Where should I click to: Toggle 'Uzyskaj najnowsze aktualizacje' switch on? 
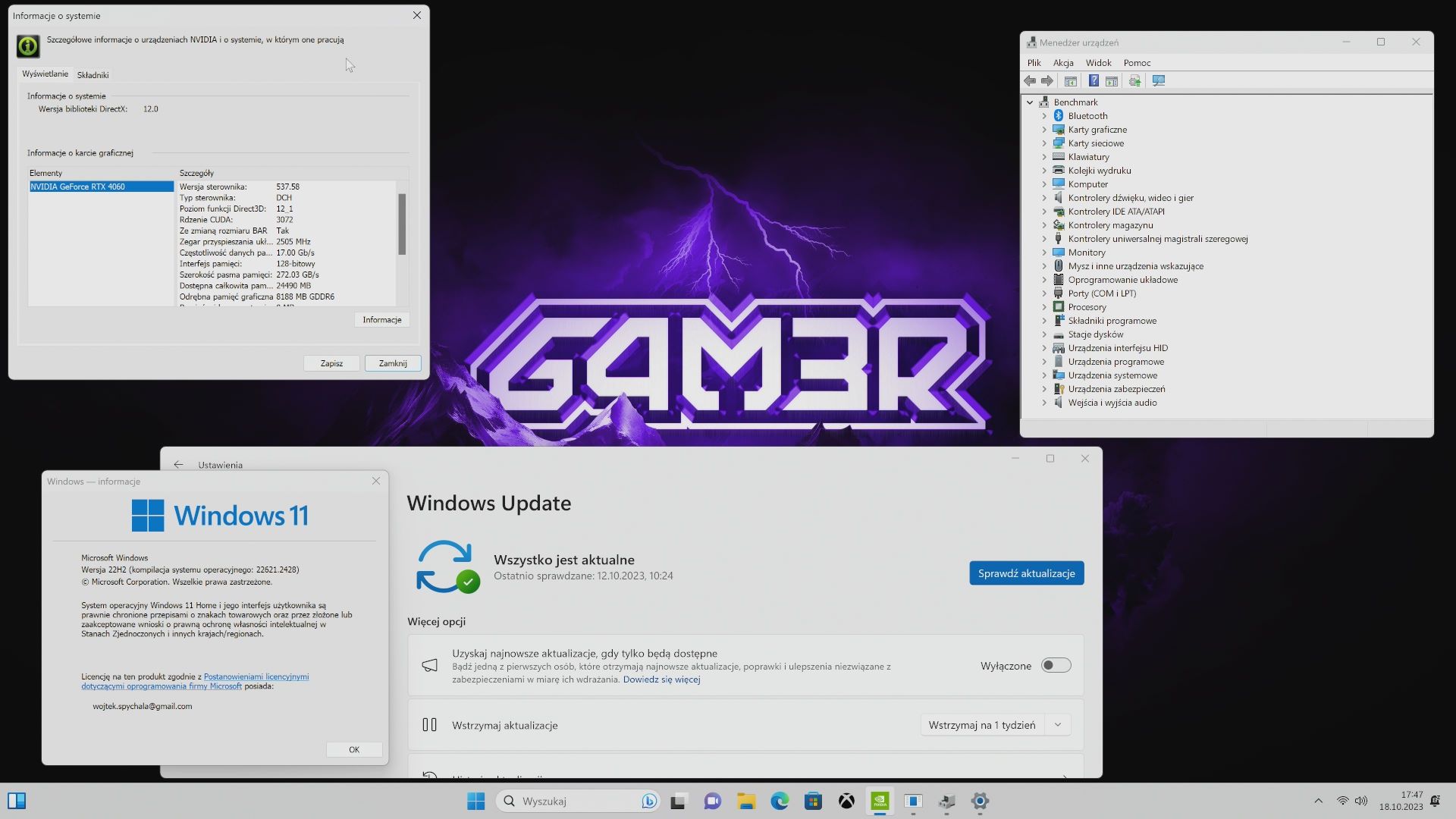pyautogui.click(x=1056, y=665)
